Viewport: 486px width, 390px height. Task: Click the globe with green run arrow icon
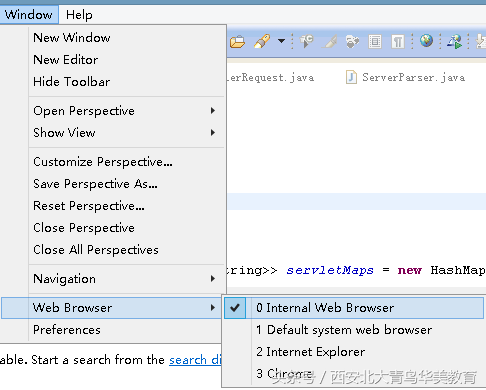coord(455,41)
